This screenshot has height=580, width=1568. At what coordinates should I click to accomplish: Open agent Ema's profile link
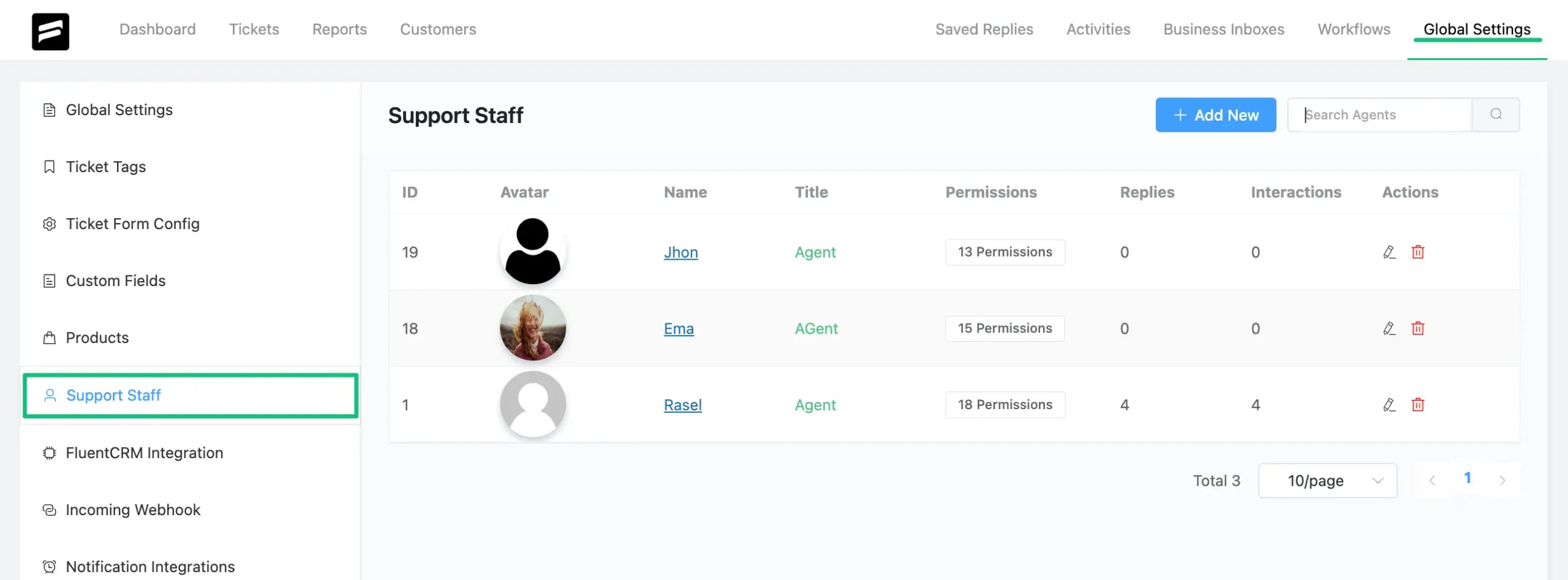click(x=679, y=328)
